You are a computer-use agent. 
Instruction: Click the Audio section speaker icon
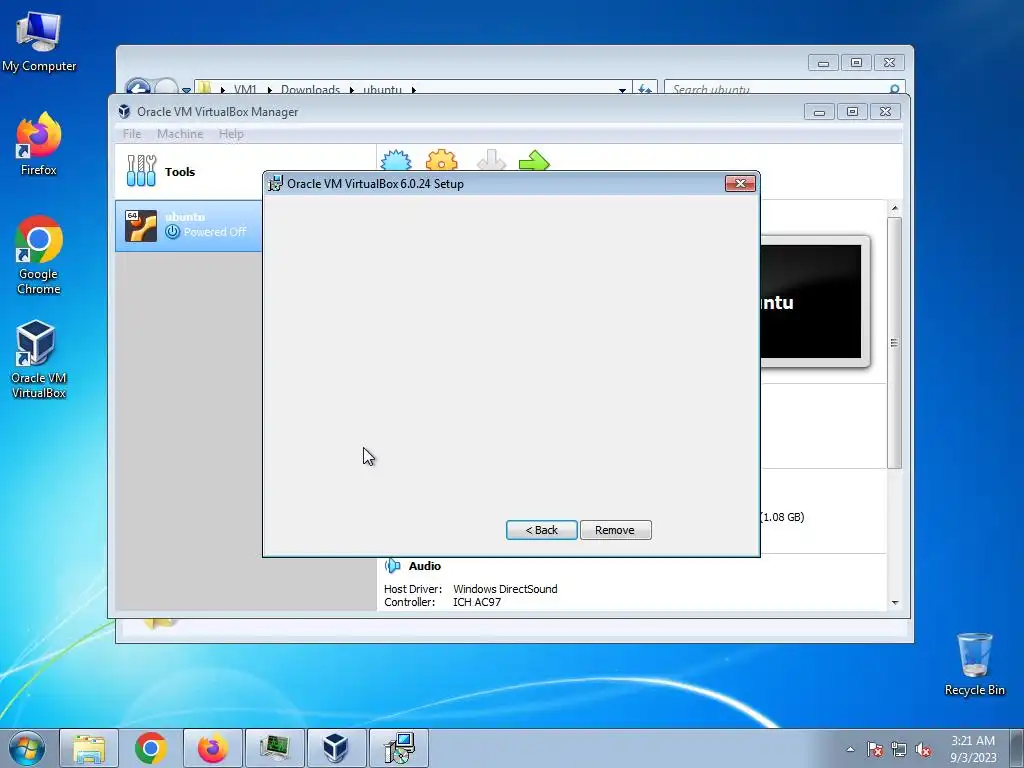point(392,566)
